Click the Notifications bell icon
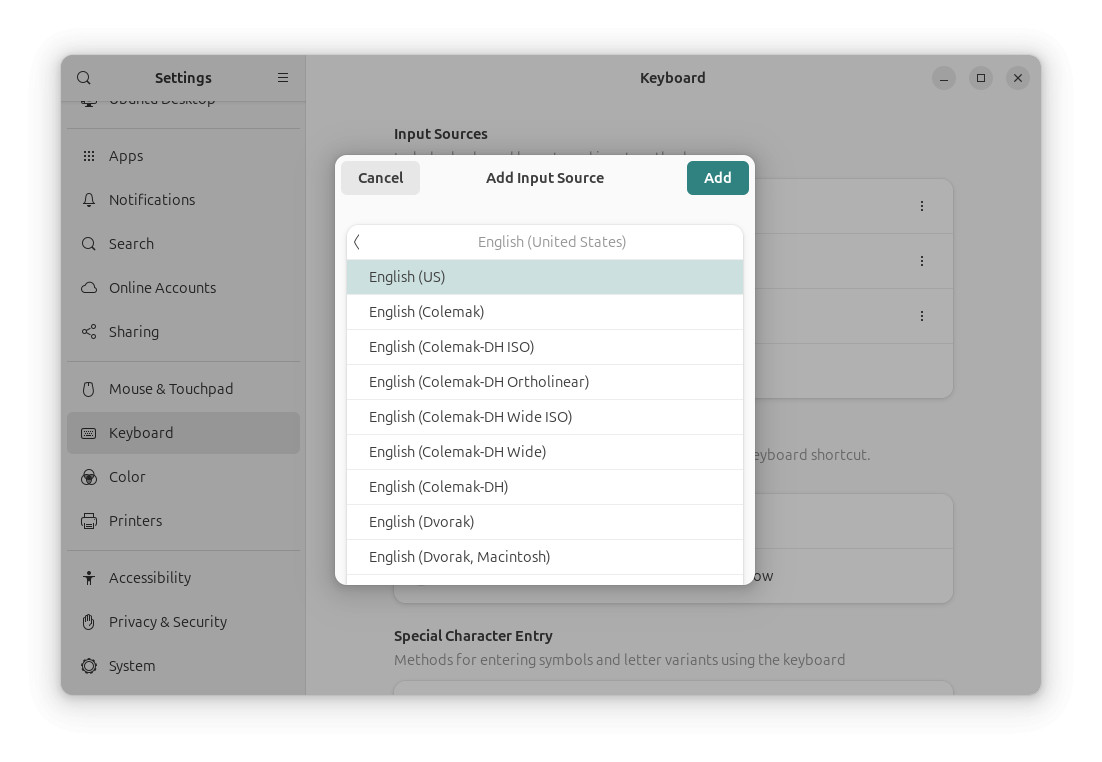The height and width of the screenshot is (762, 1102). 89,200
